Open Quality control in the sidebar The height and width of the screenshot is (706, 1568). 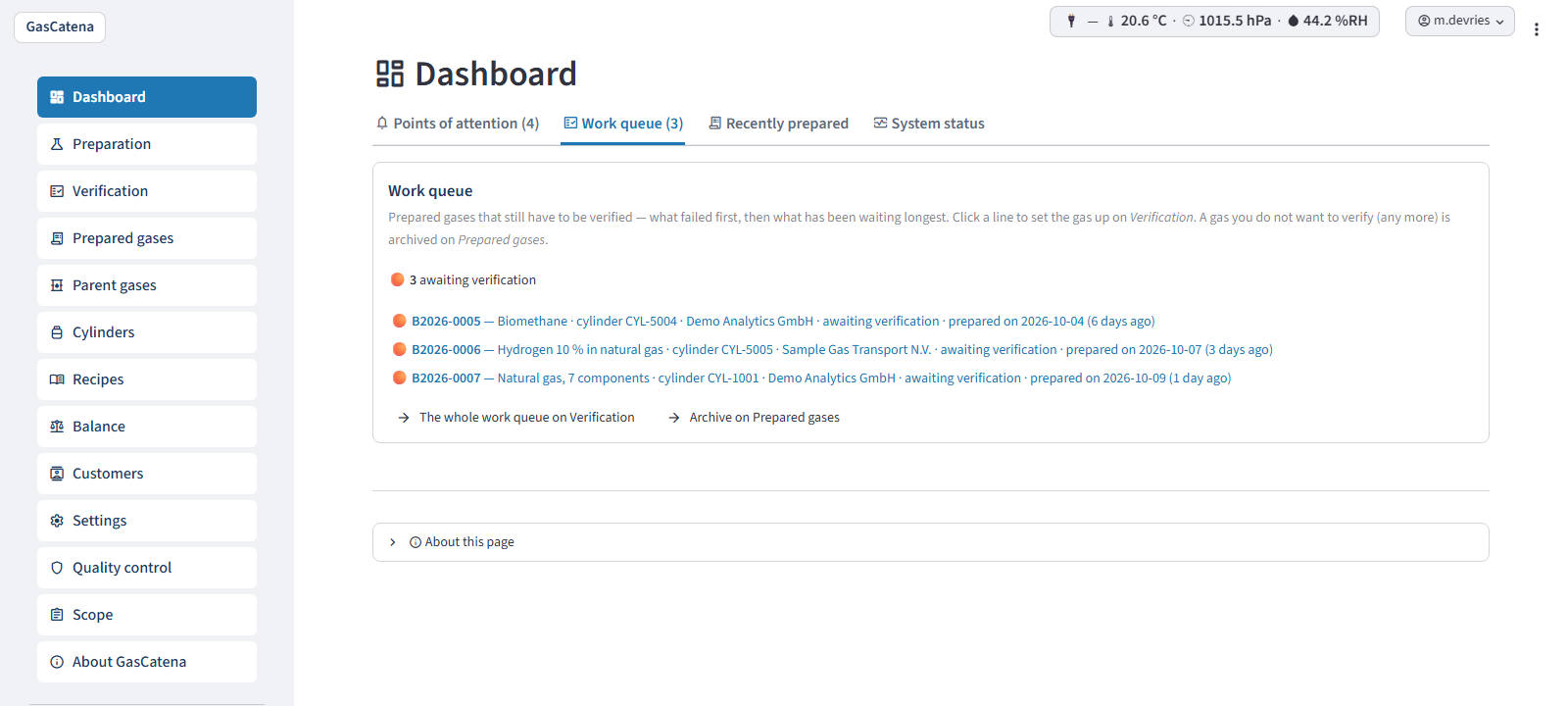tap(147, 568)
